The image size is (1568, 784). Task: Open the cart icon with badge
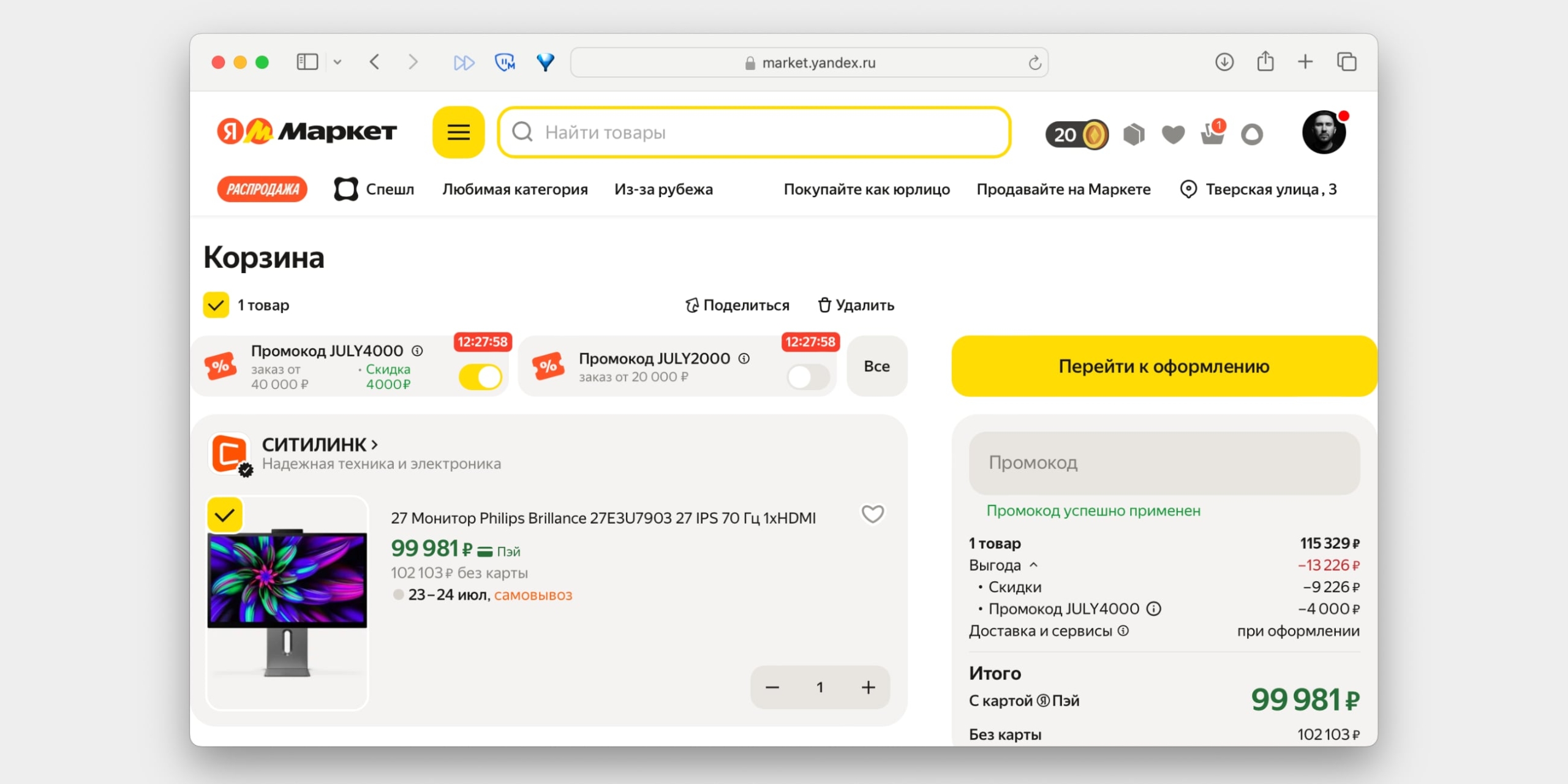[1213, 133]
